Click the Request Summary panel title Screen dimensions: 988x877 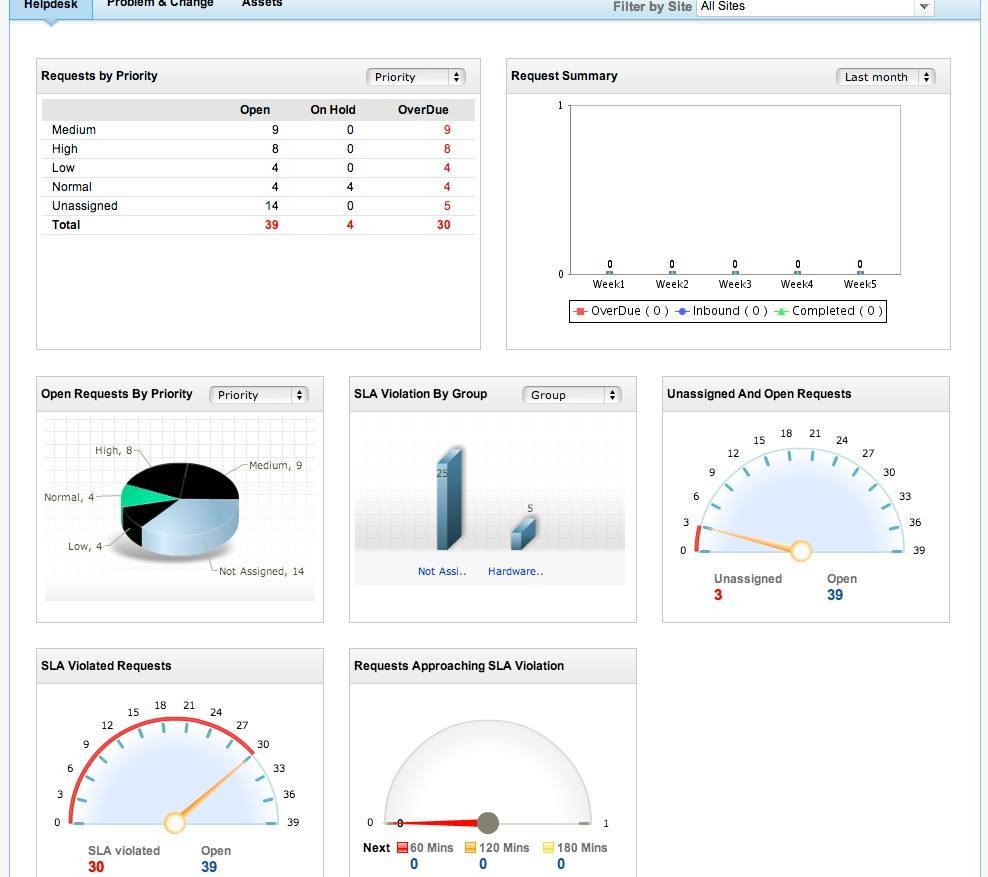tap(564, 76)
